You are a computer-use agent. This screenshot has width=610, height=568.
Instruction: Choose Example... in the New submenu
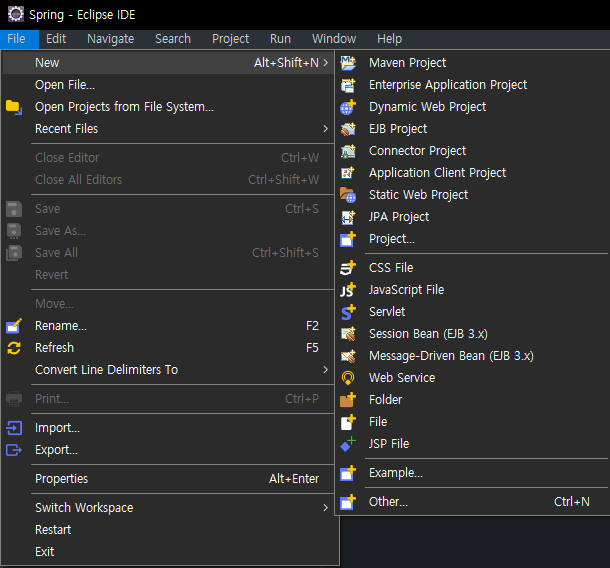(473, 473)
